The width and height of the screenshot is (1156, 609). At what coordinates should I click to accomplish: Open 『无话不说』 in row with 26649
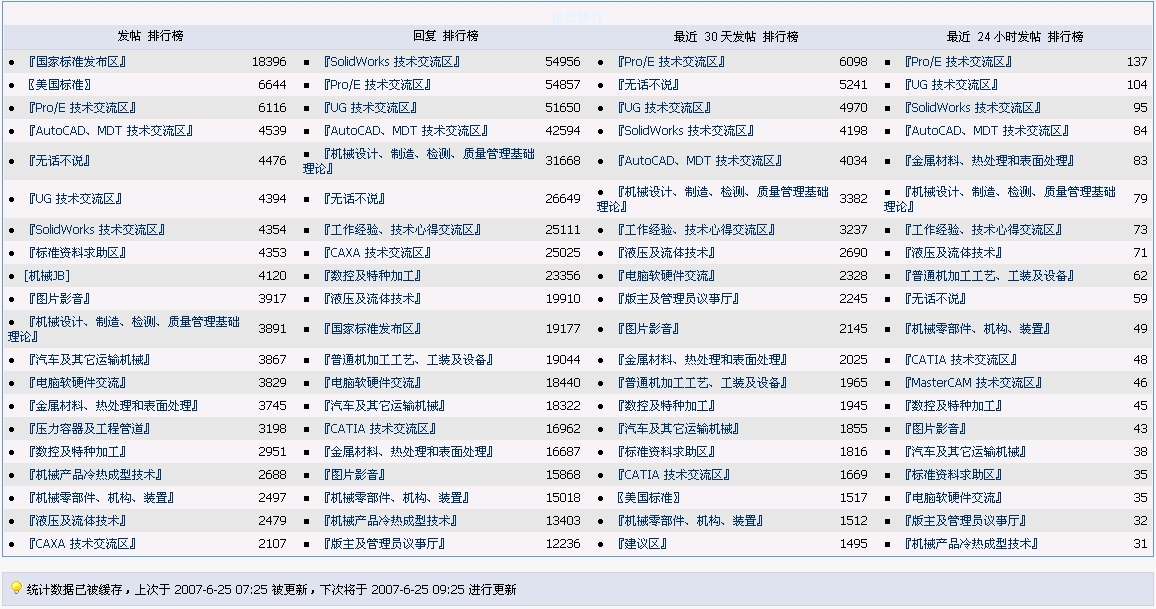coord(354,199)
